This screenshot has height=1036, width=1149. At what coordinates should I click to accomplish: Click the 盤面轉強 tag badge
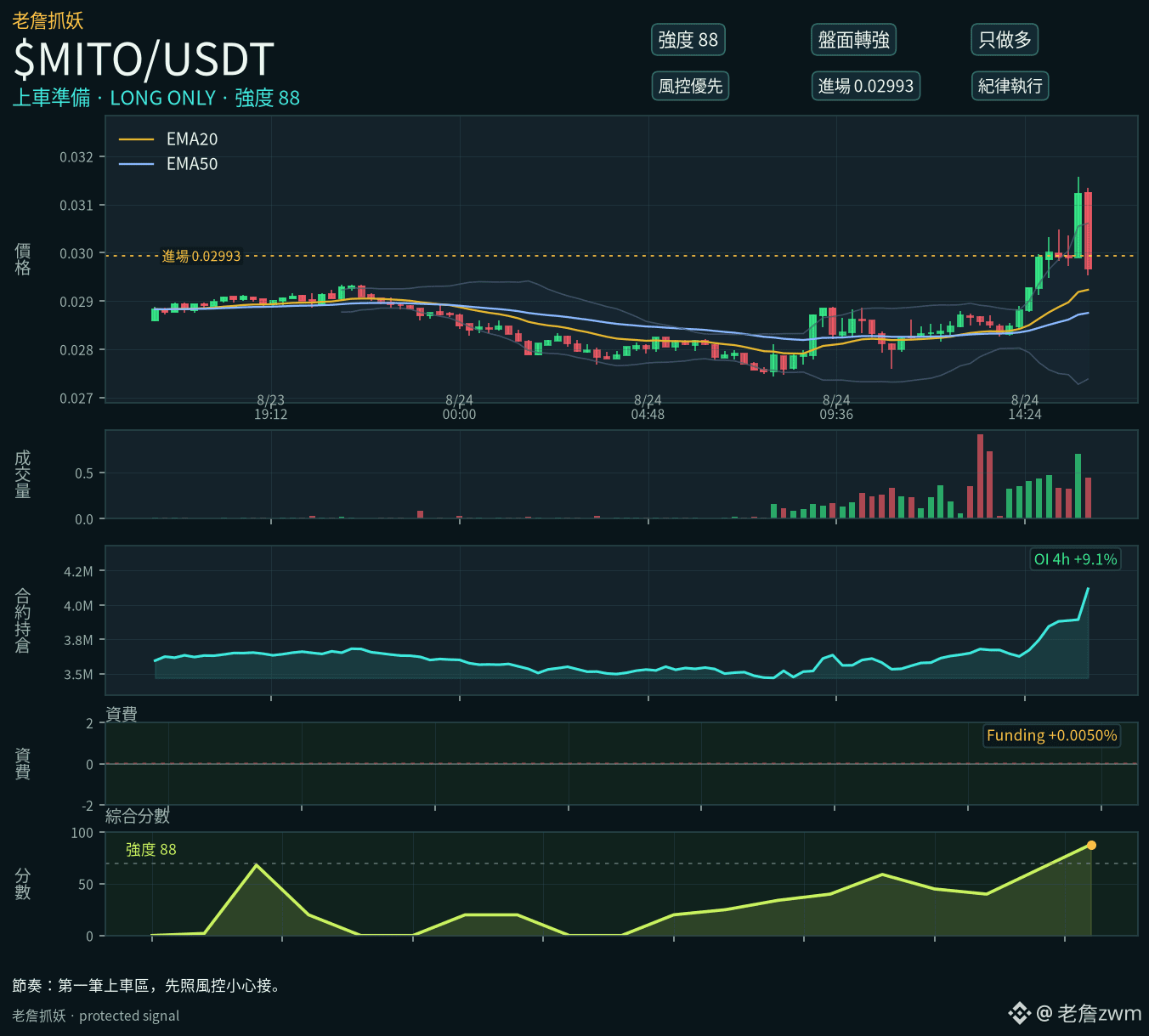853,40
